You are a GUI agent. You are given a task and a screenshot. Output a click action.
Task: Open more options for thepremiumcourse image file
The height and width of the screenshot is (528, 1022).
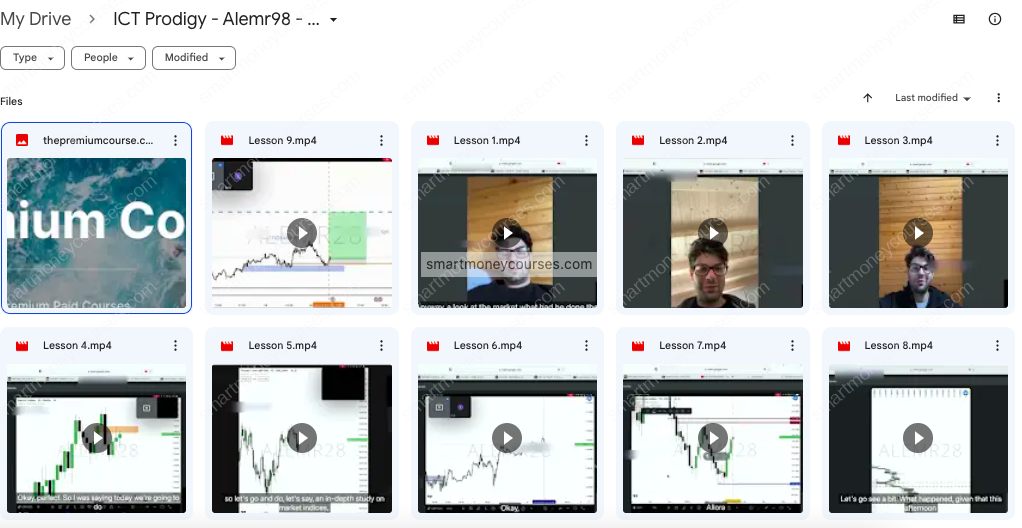pyautogui.click(x=176, y=141)
